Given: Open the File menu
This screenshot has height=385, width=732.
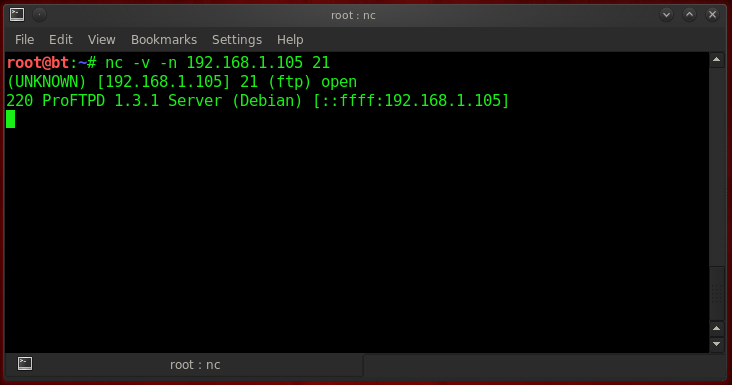Looking at the screenshot, I should (24, 40).
